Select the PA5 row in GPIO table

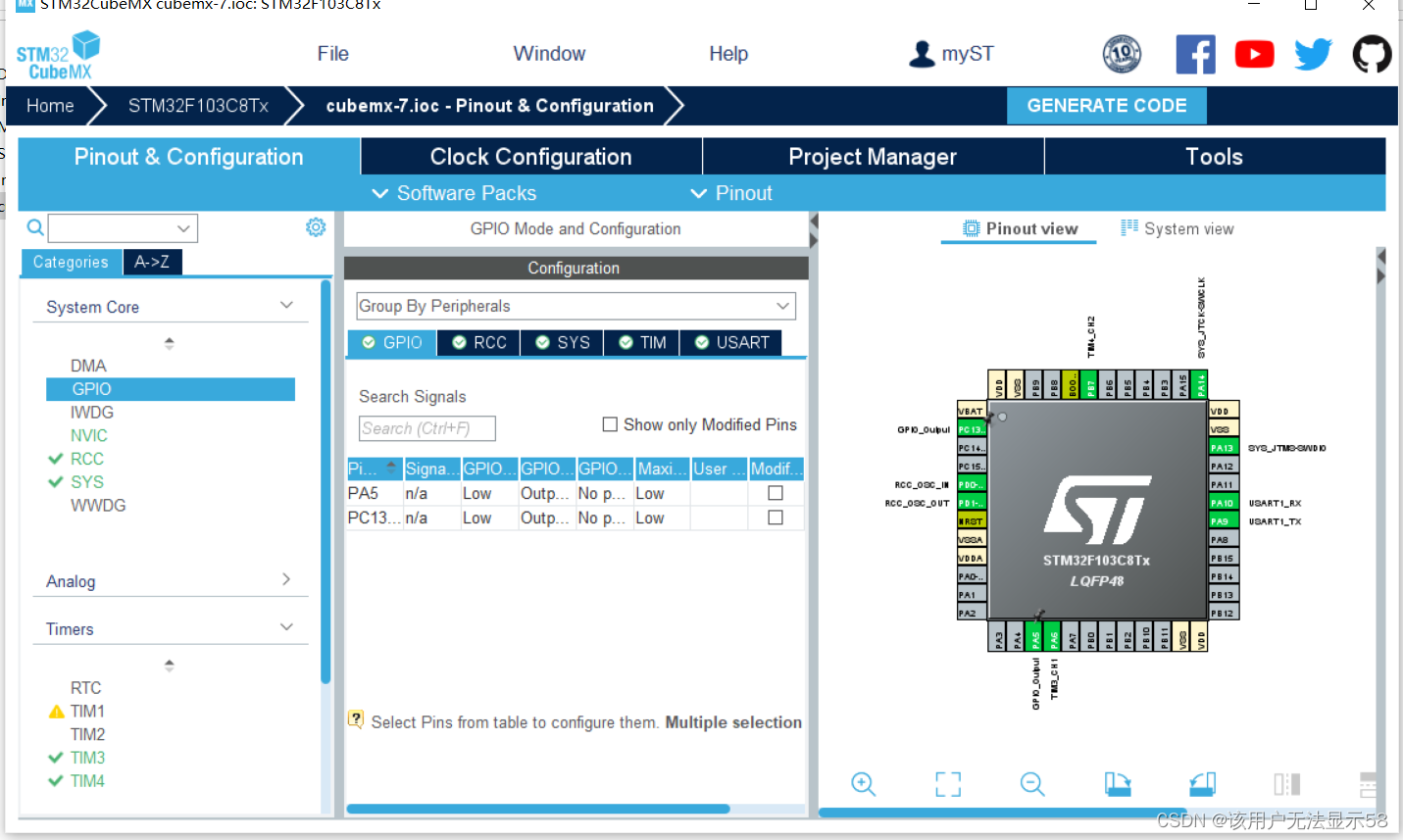576,493
